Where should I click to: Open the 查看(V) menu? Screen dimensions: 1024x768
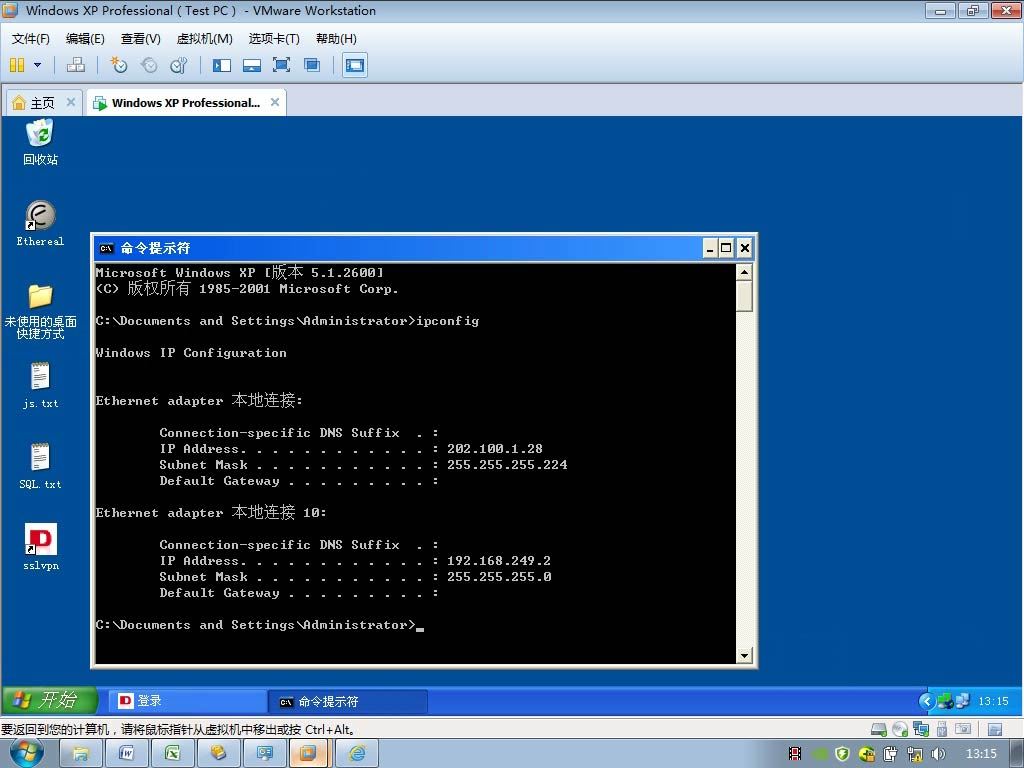(140, 39)
